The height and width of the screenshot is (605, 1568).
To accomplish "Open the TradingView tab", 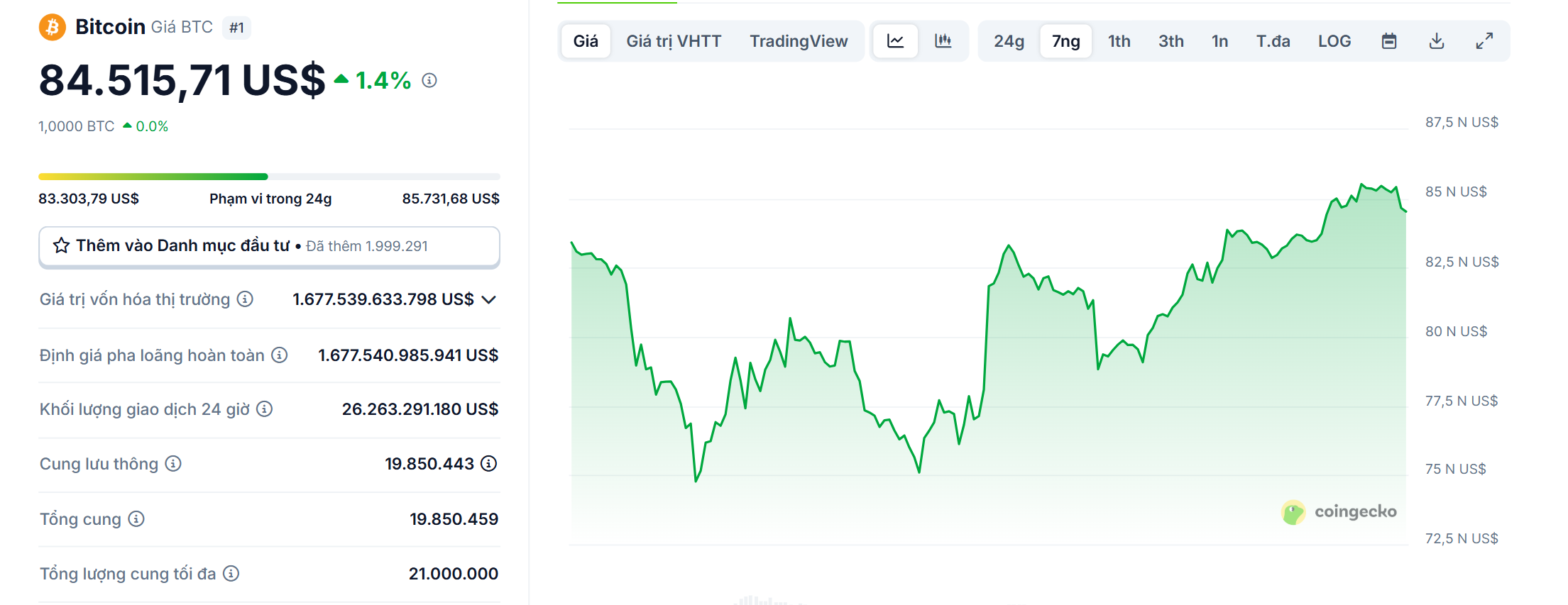I will tap(799, 41).
